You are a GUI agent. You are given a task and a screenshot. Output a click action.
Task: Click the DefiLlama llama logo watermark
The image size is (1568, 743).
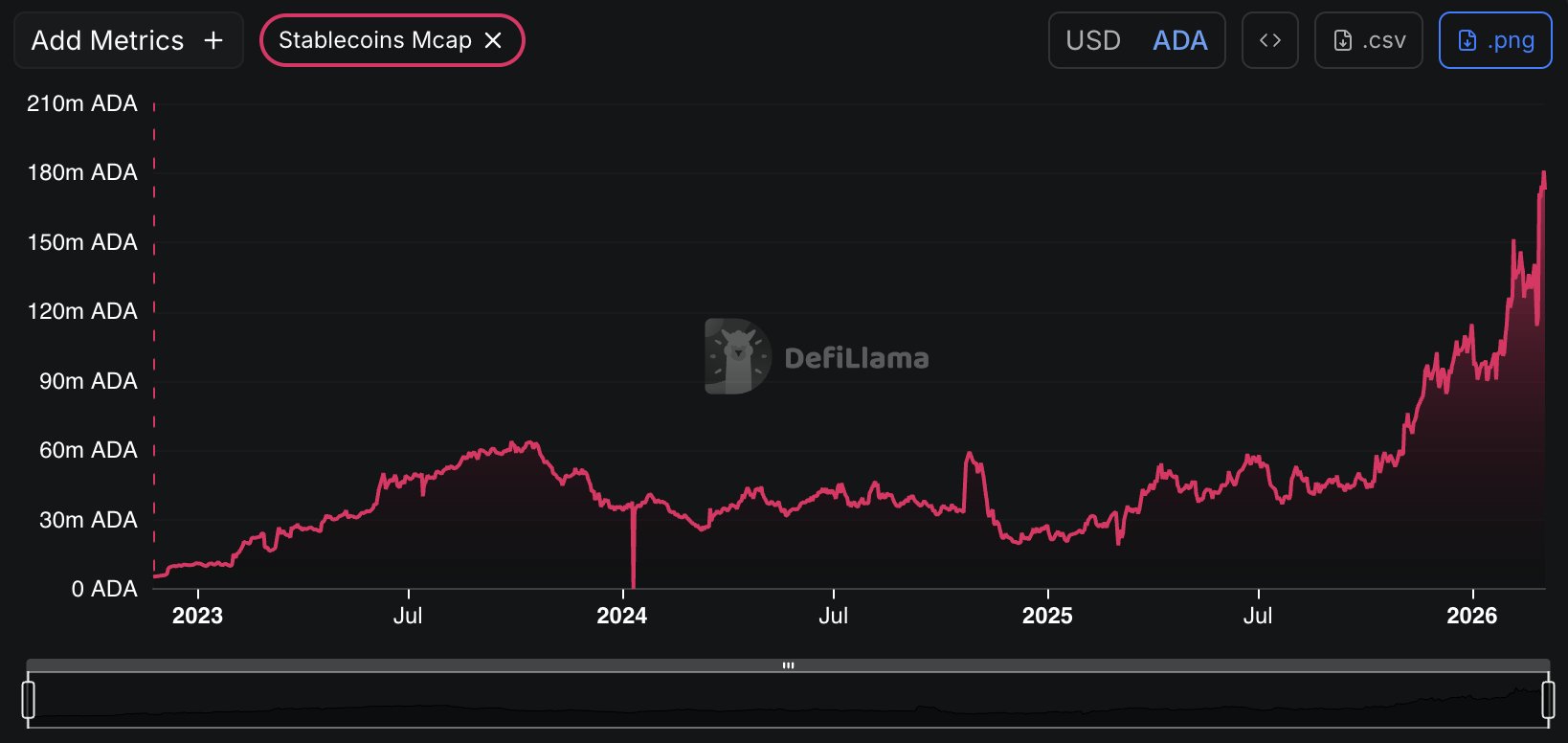point(737,356)
